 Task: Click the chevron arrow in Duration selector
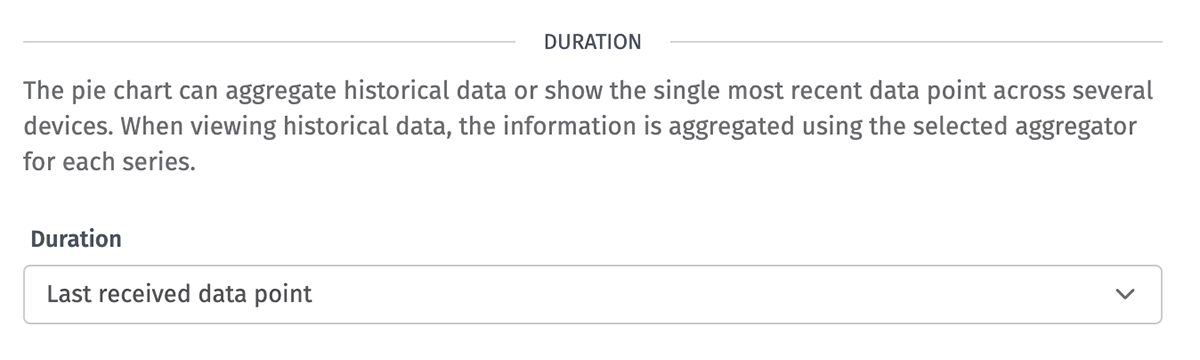[1125, 295]
